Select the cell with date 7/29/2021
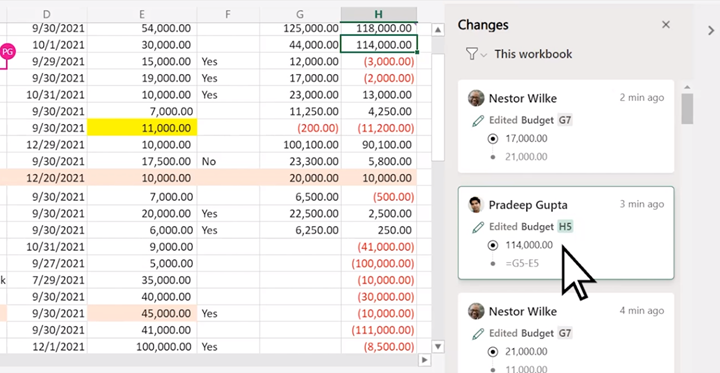 tap(46, 280)
